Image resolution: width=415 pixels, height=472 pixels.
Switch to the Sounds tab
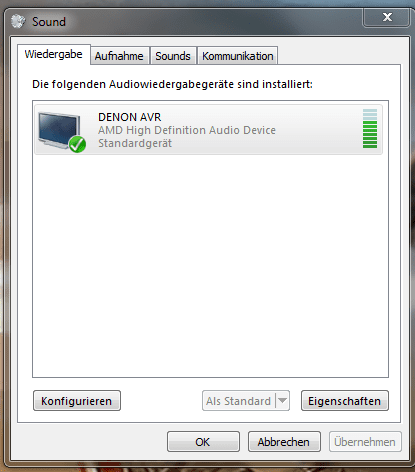pos(173,56)
